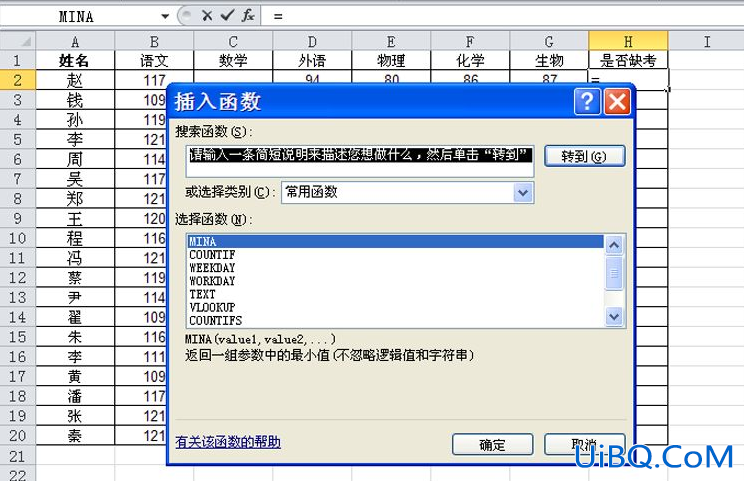
Task: Select column D header
Action: point(312,41)
